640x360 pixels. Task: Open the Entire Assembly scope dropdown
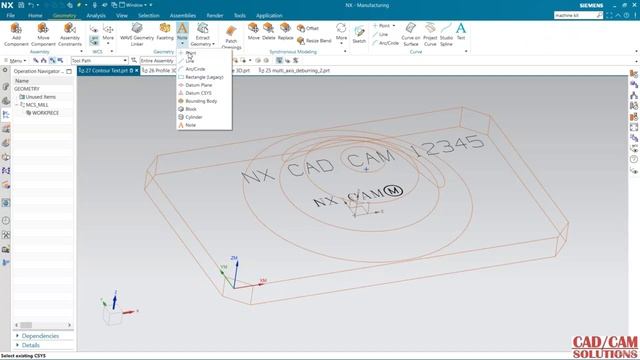[158, 60]
